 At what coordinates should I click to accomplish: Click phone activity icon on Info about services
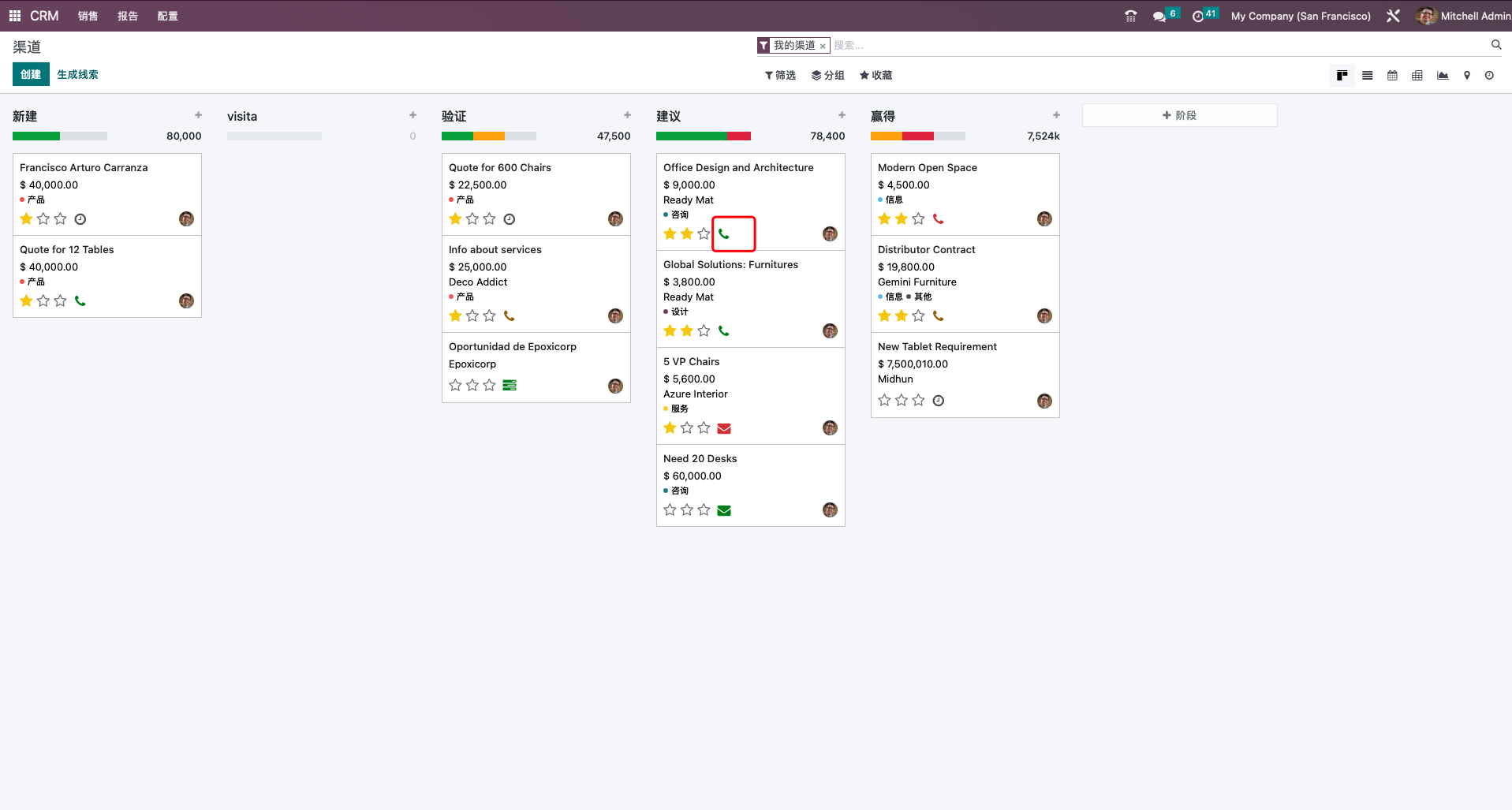pyautogui.click(x=510, y=316)
